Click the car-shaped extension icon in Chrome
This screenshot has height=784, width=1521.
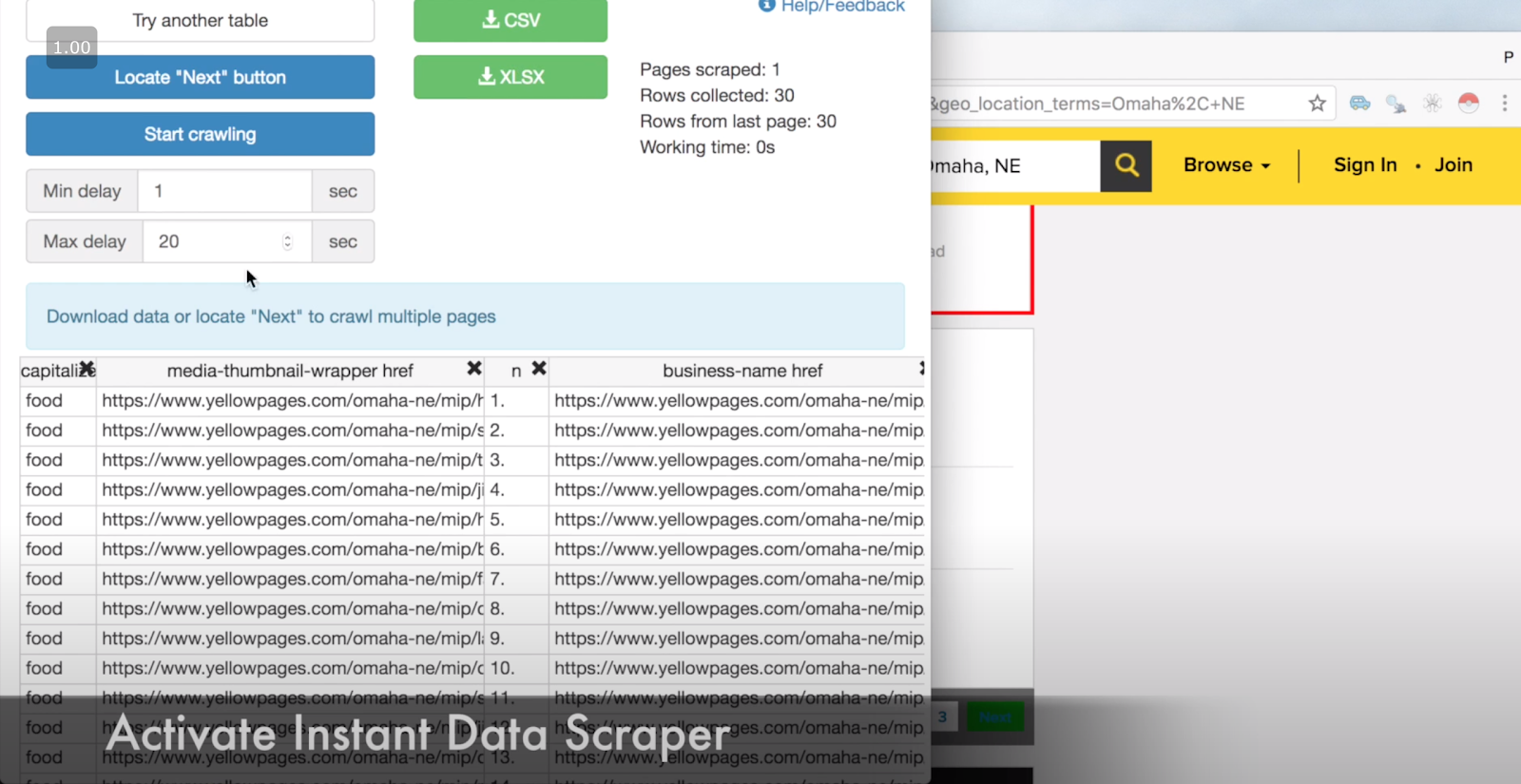pos(1360,104)
